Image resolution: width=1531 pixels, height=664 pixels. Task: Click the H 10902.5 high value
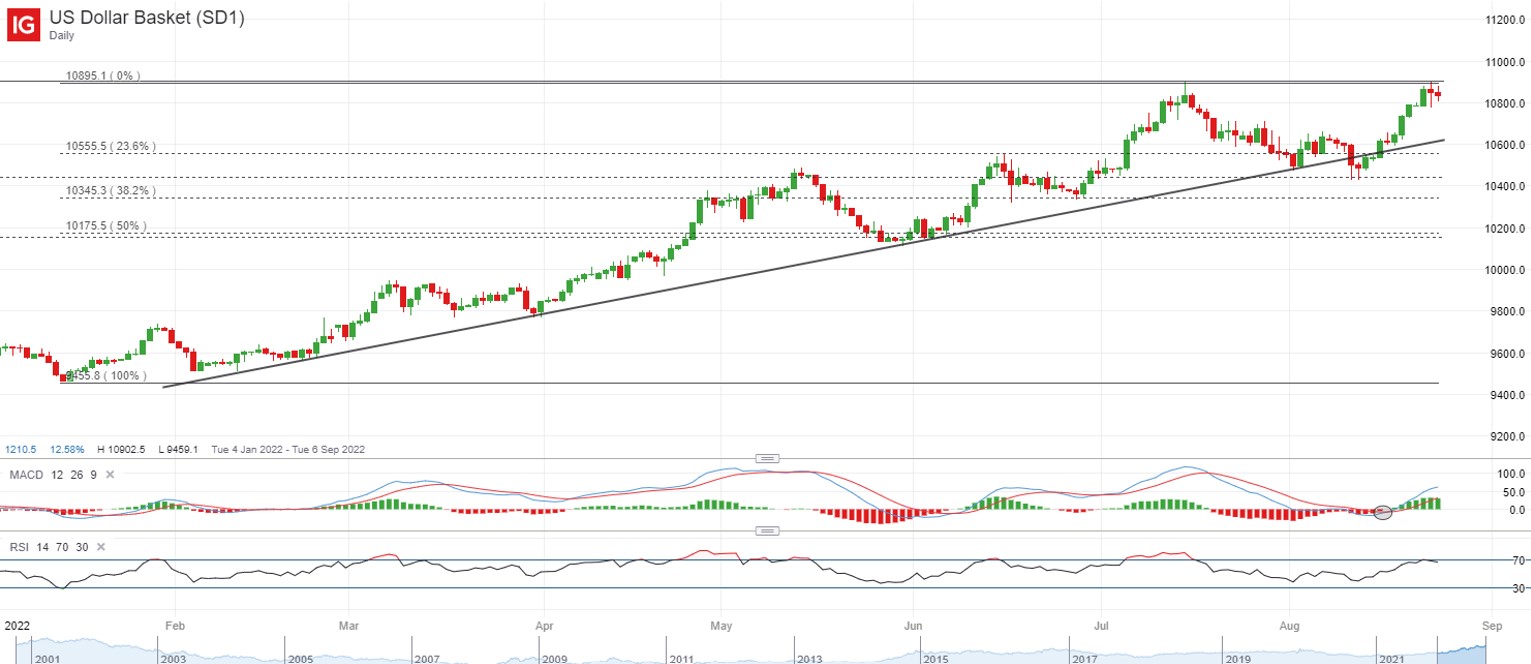point(121,450)
